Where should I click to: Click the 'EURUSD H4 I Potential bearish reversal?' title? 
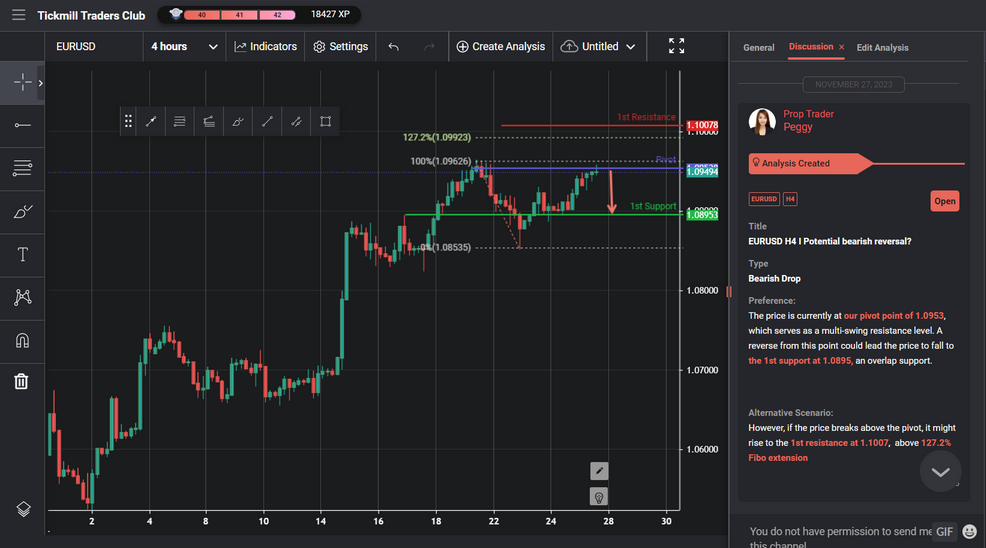pos(829,242)
